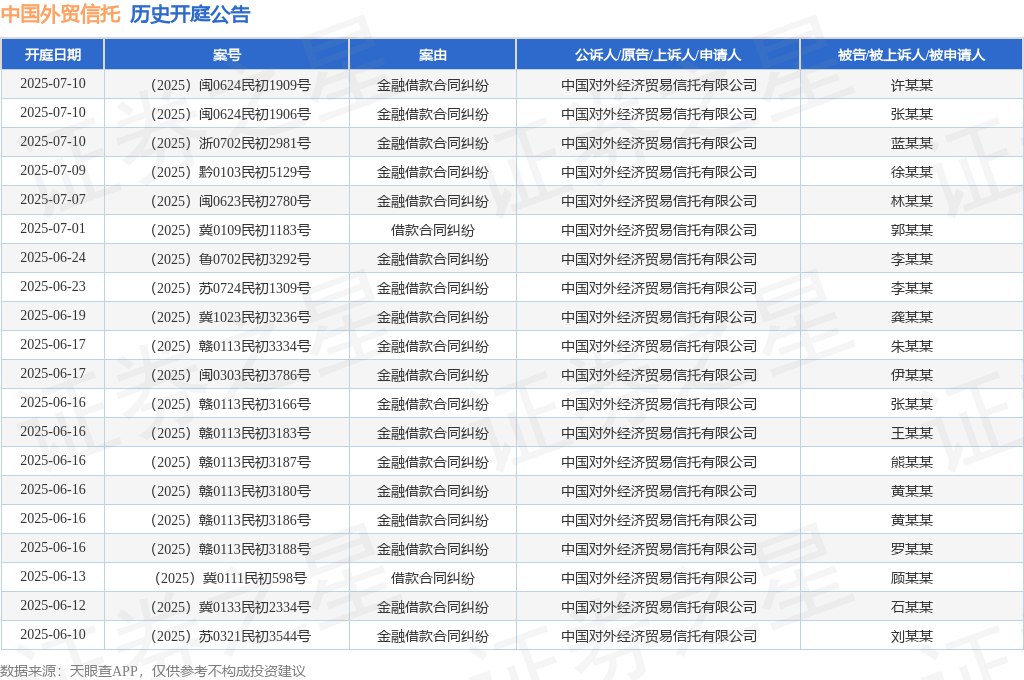Select case number 闽0623民初2780号
The image size is (1024, 680).
(255, 201)
